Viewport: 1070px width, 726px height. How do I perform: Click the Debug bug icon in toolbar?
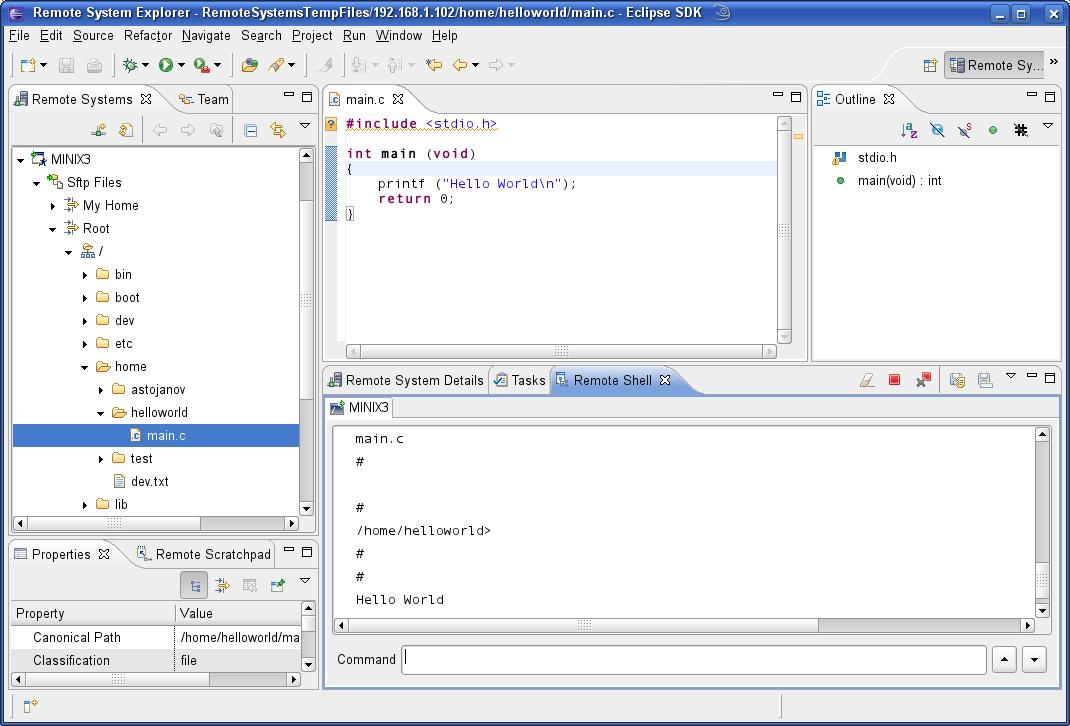[130, 65]
